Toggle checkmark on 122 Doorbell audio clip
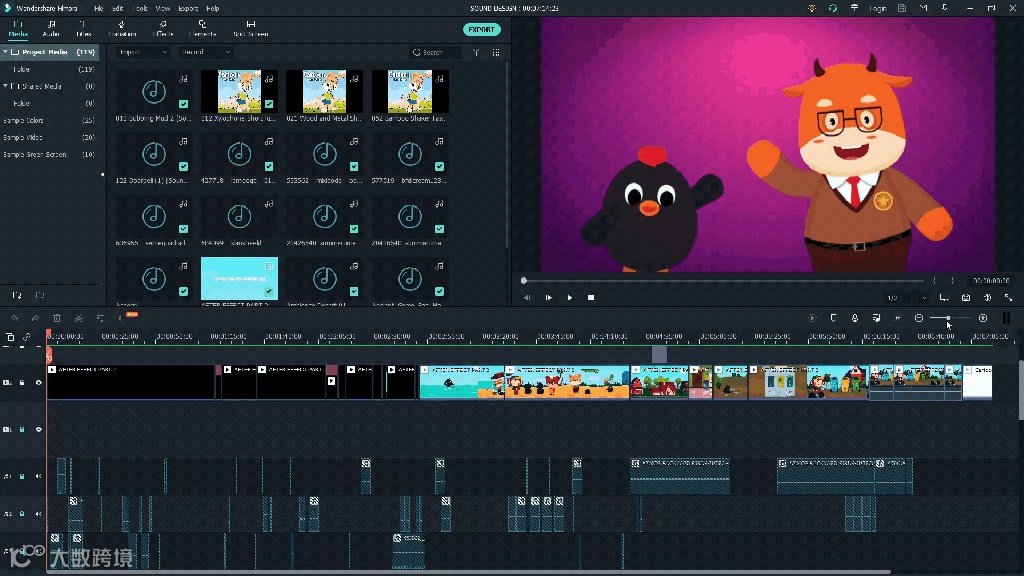 (184, 166)
